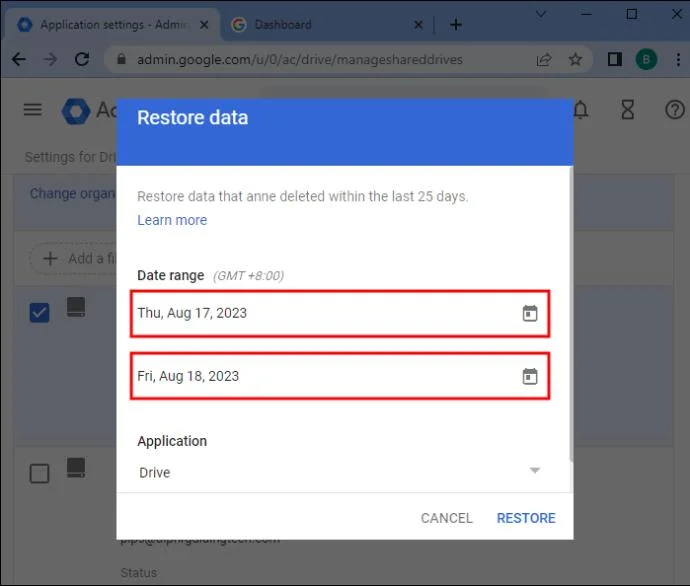This screenshot has height=586, width=690.
Task: Uncheck the checked shared drive checkbox
Action: [39, 313]
